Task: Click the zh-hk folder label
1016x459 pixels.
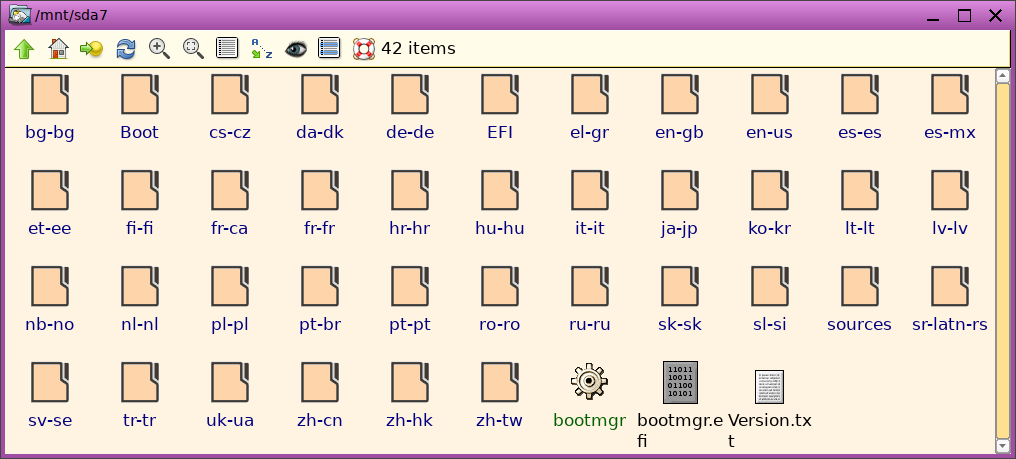Action: pos(410,421)
